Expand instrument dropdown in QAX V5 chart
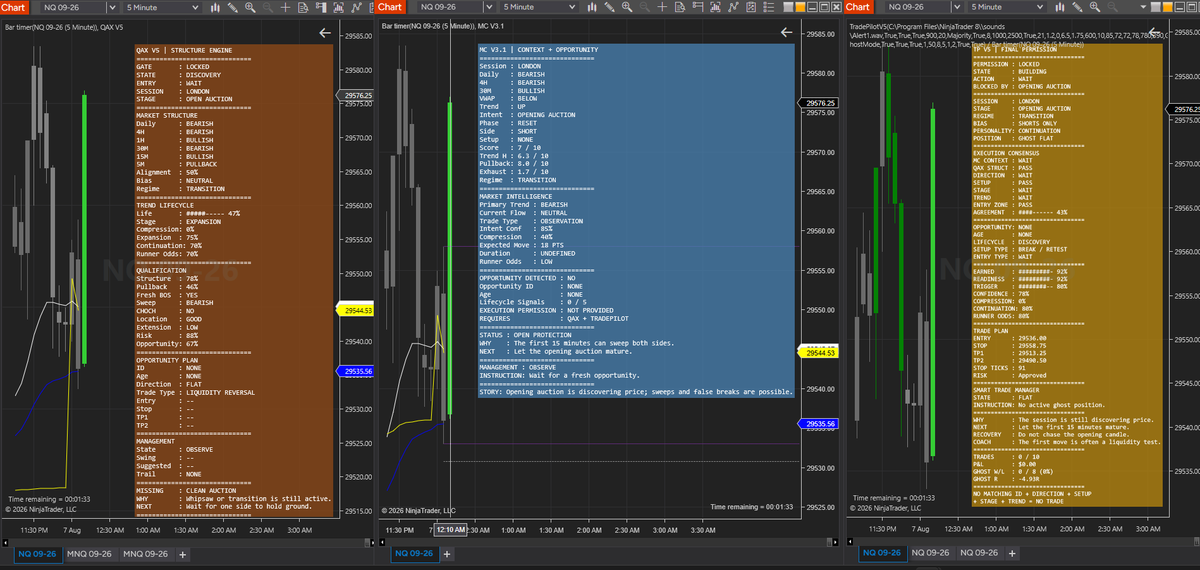Screen dimensions: 1200x570 (112, 7)
